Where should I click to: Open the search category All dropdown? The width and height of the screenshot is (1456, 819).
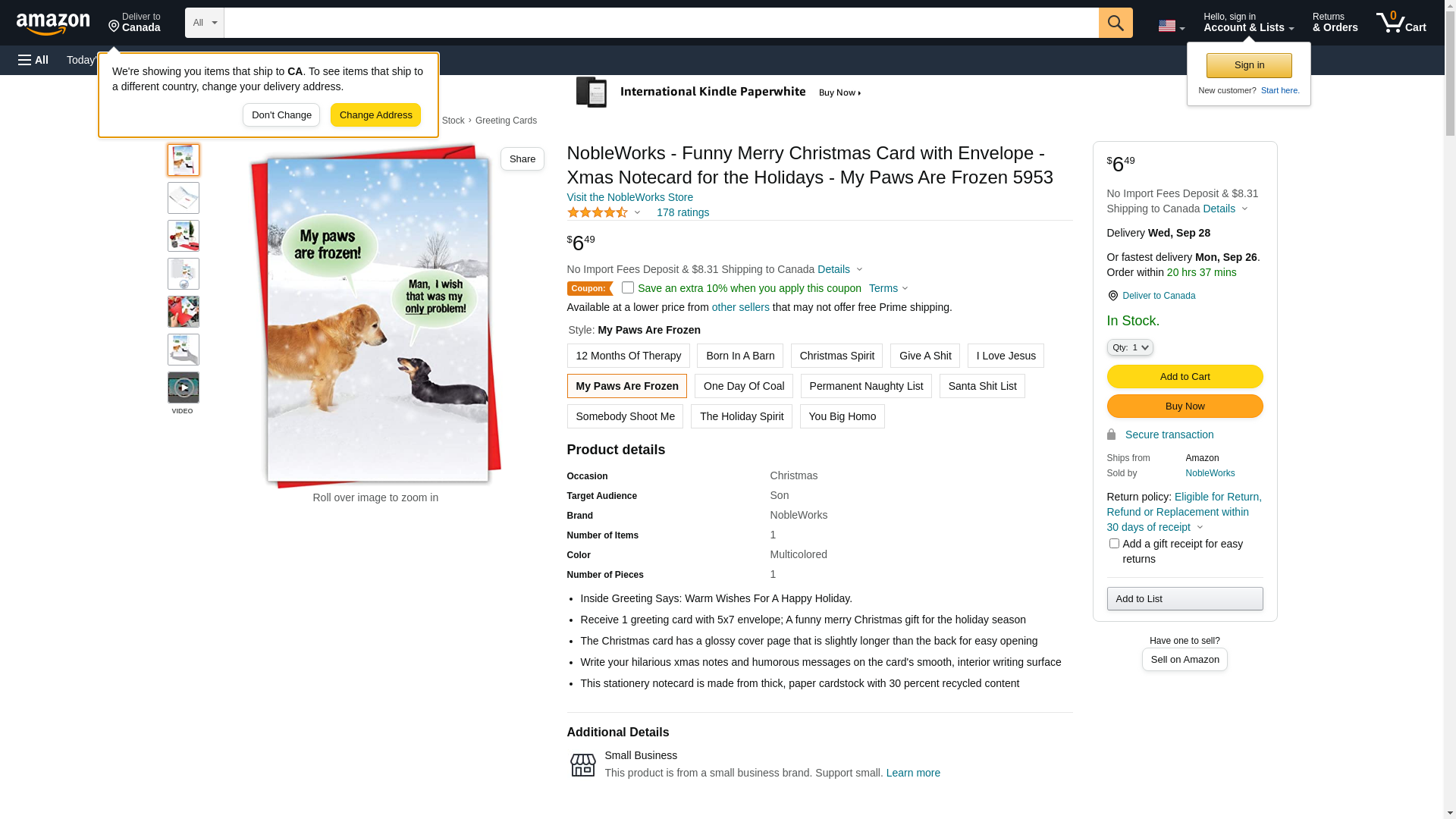(x=205, y=23)
